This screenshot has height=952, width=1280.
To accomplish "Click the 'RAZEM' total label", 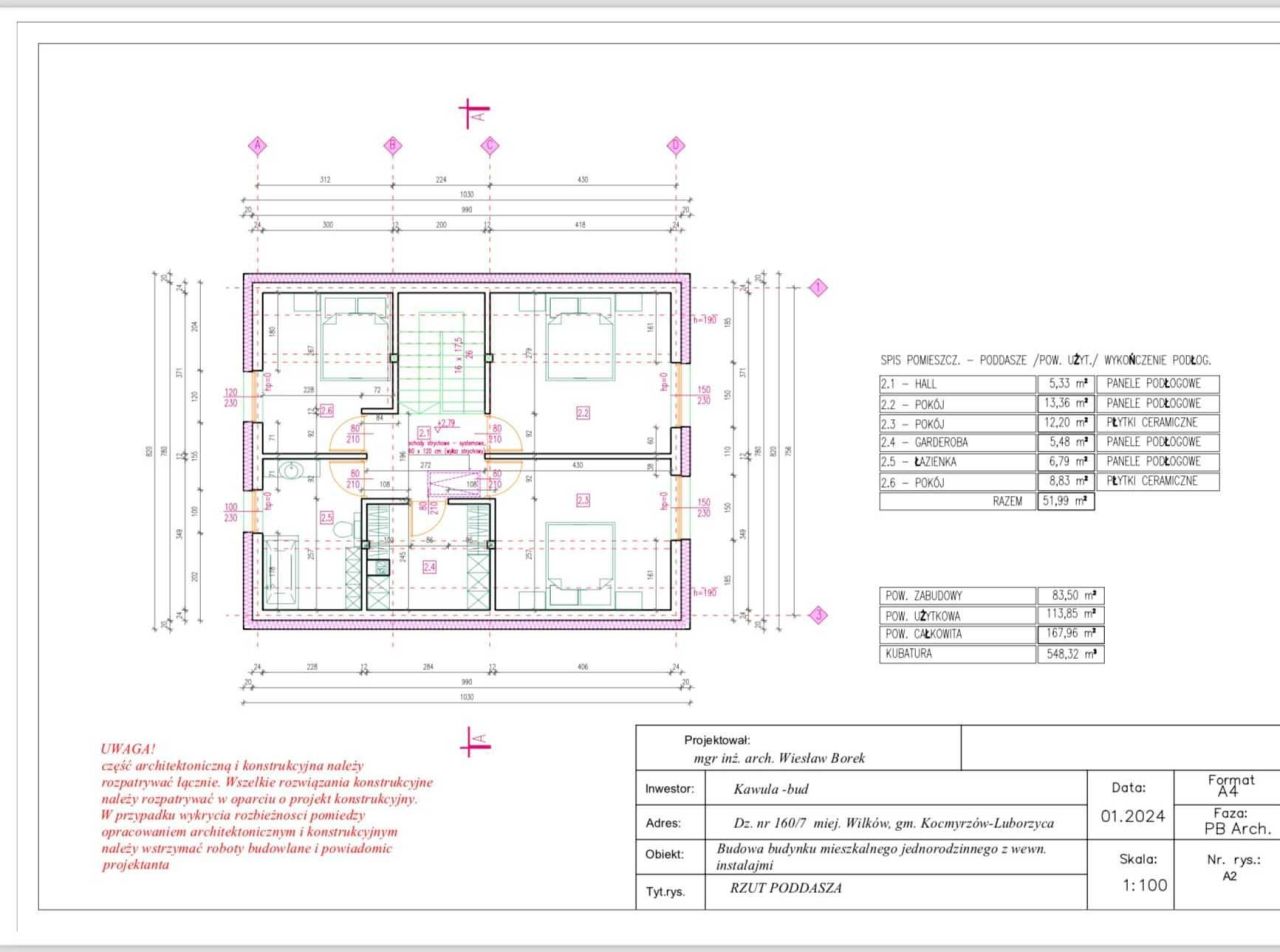I will 1007,502.
